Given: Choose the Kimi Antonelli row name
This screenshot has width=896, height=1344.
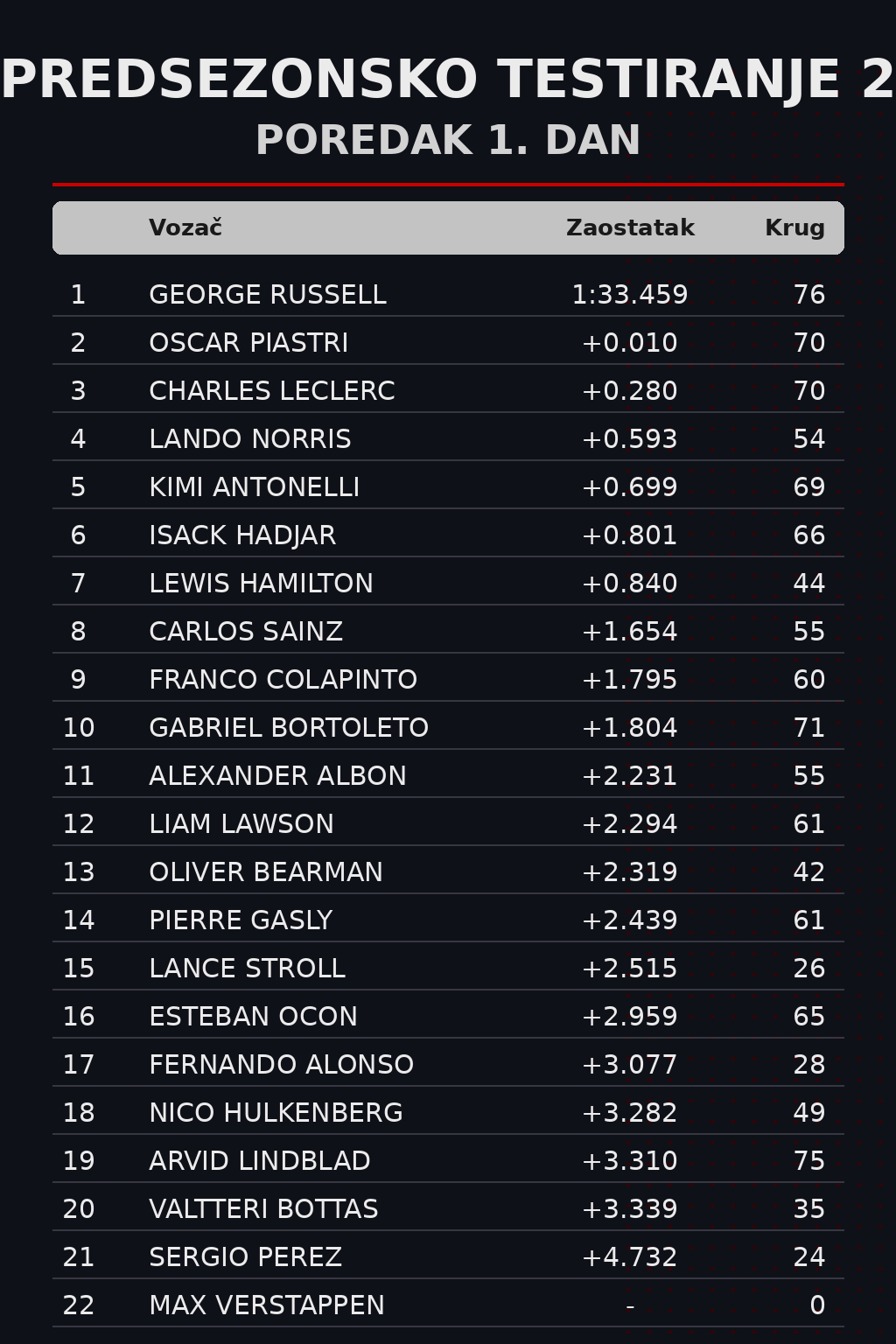Looking at the screenshot, I should [254, 487].
